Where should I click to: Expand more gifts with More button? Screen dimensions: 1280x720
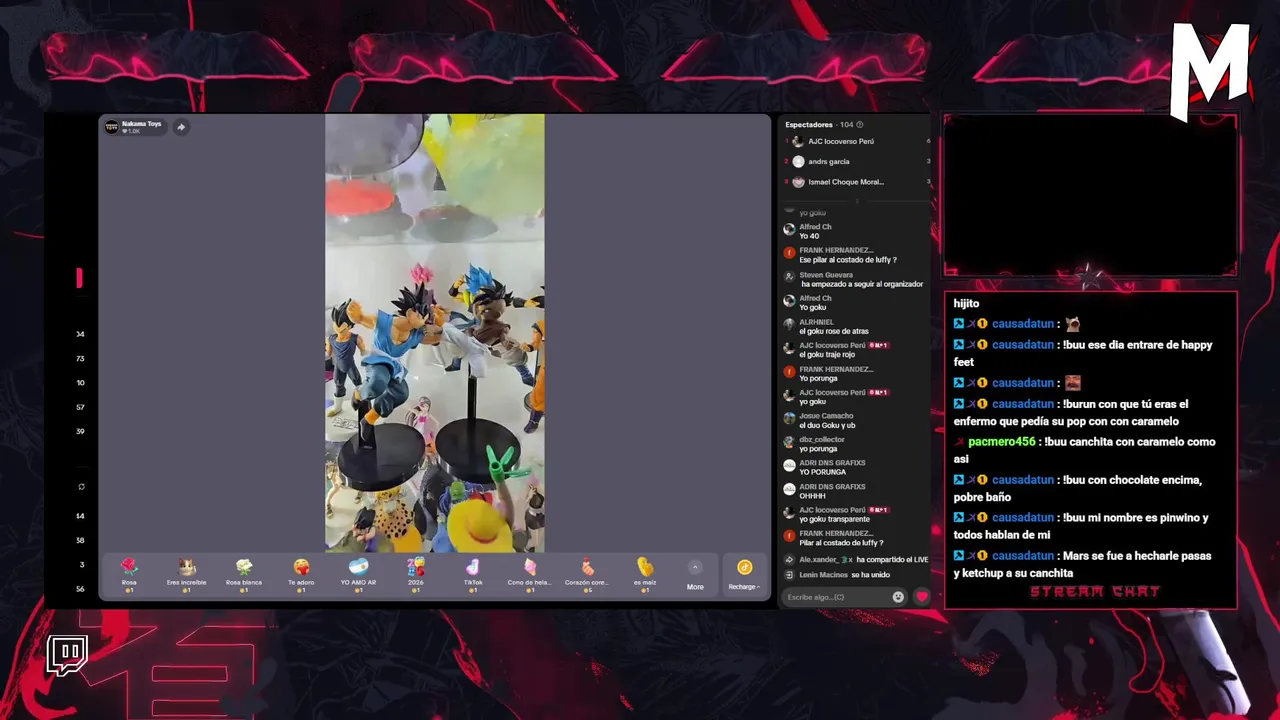pyautogui.click(x=695, y=576)
